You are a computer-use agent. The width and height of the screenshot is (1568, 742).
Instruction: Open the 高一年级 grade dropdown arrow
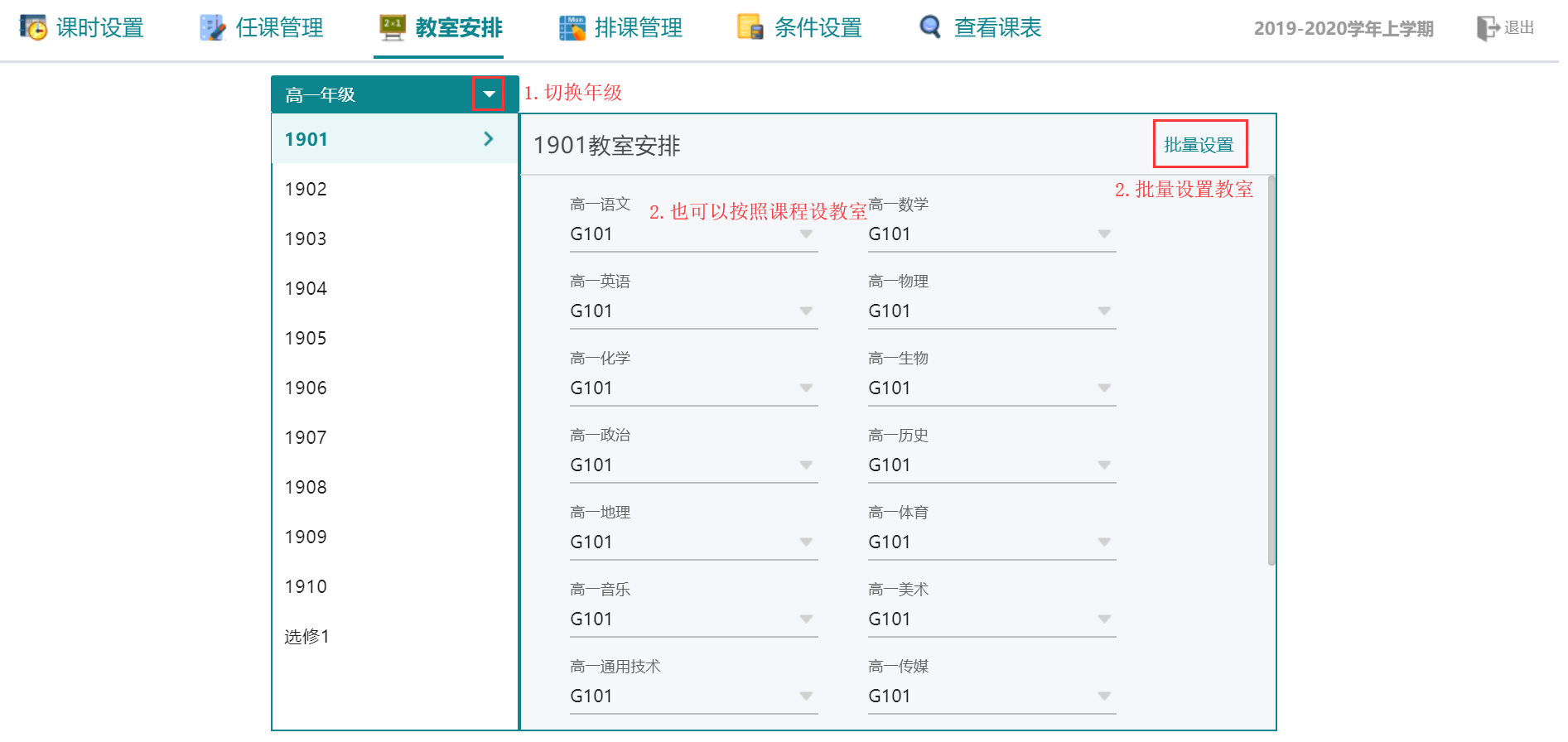click(489, 94)
